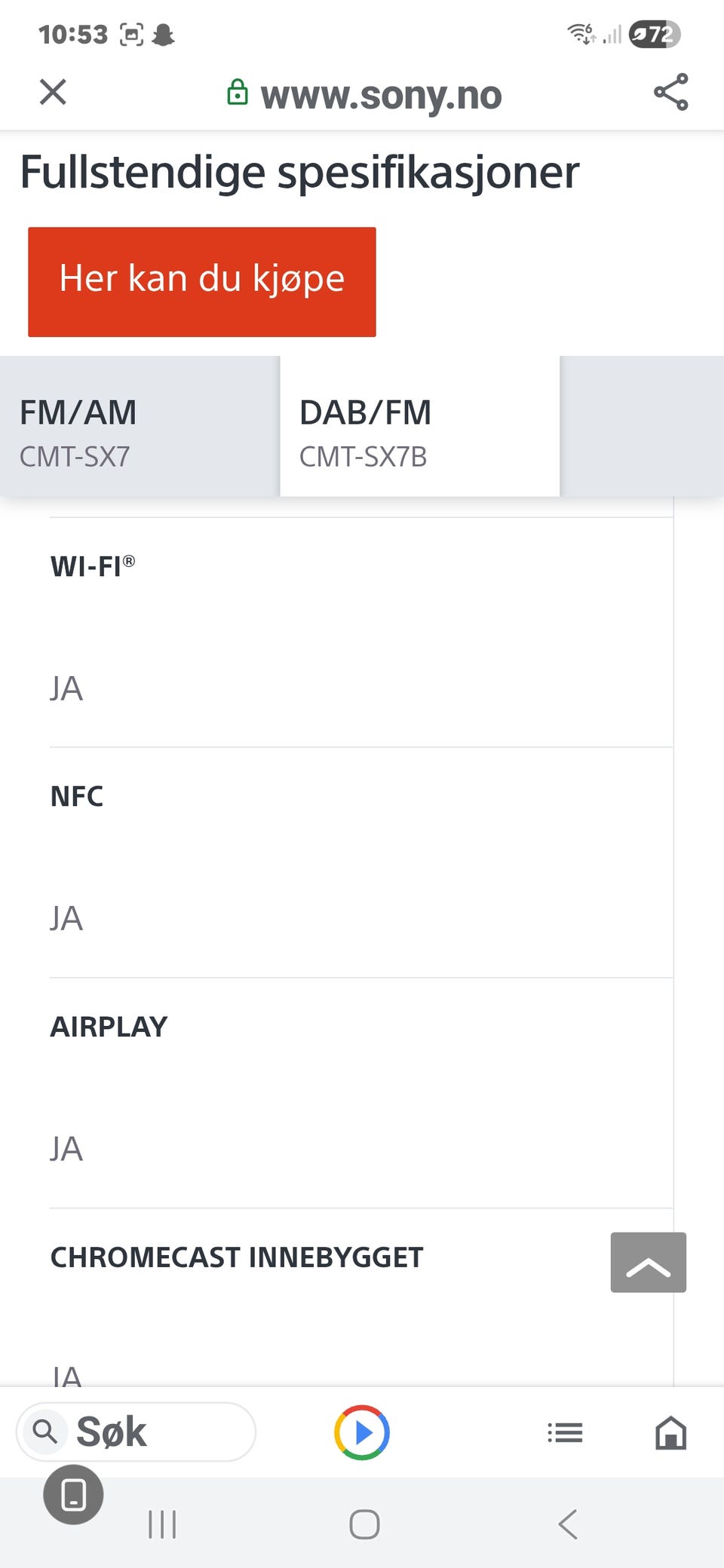Tap the scroll-to-top chevron button
The width and height of the screenshot is (724, 1568).
649,1263
